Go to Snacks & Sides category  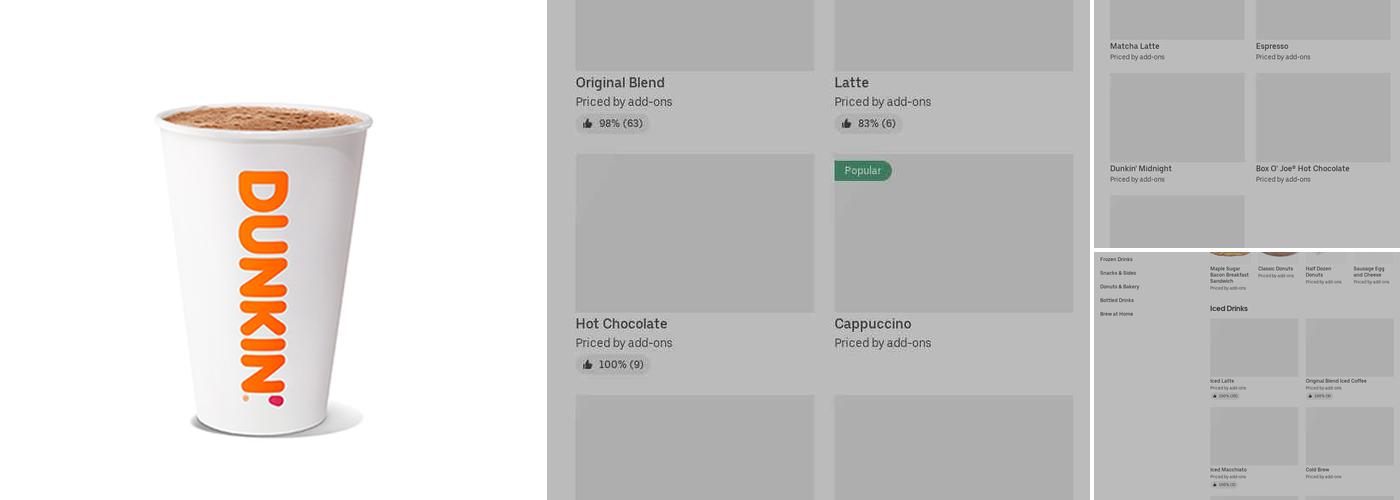coord(1118,273)
